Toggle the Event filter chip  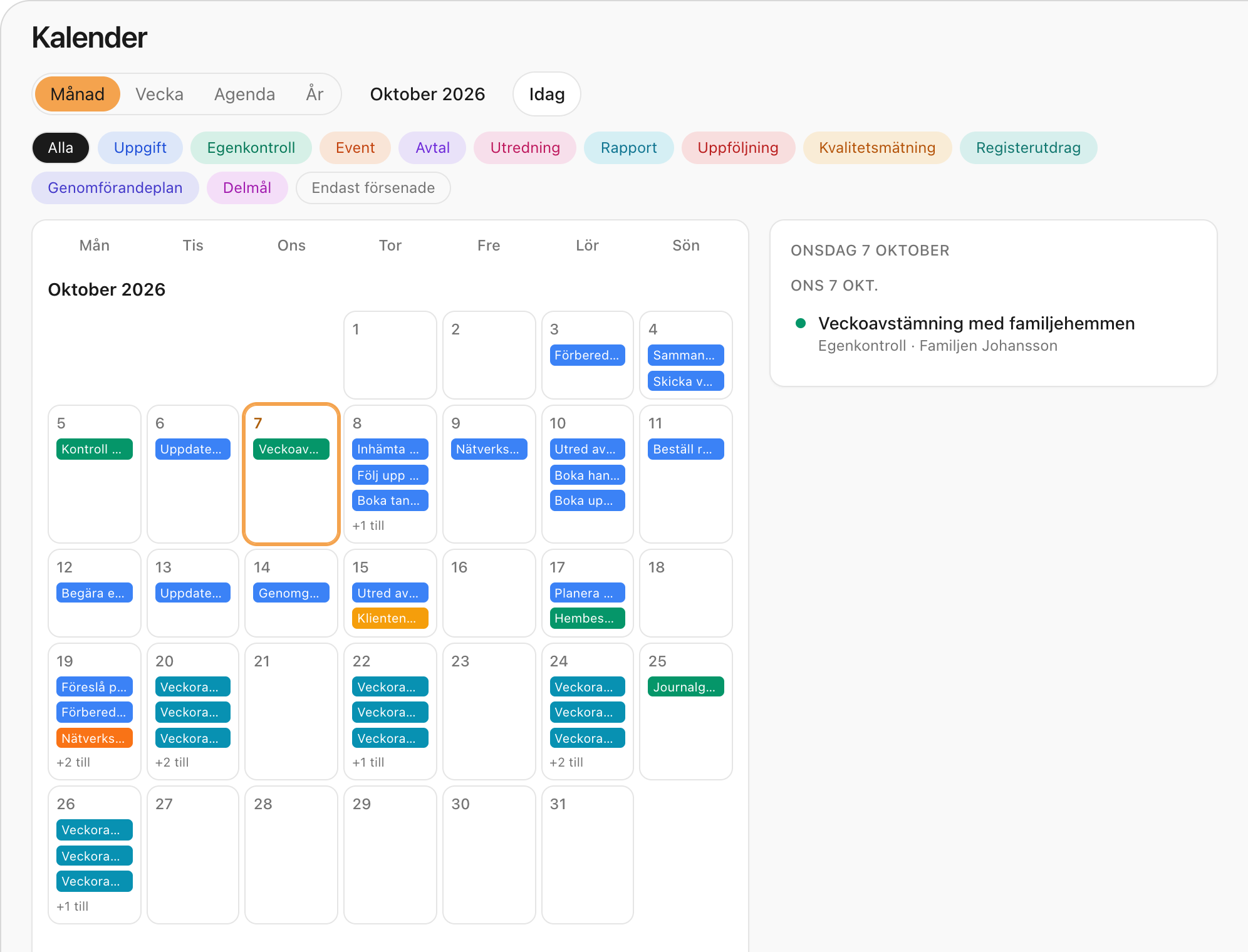point(355,148)
